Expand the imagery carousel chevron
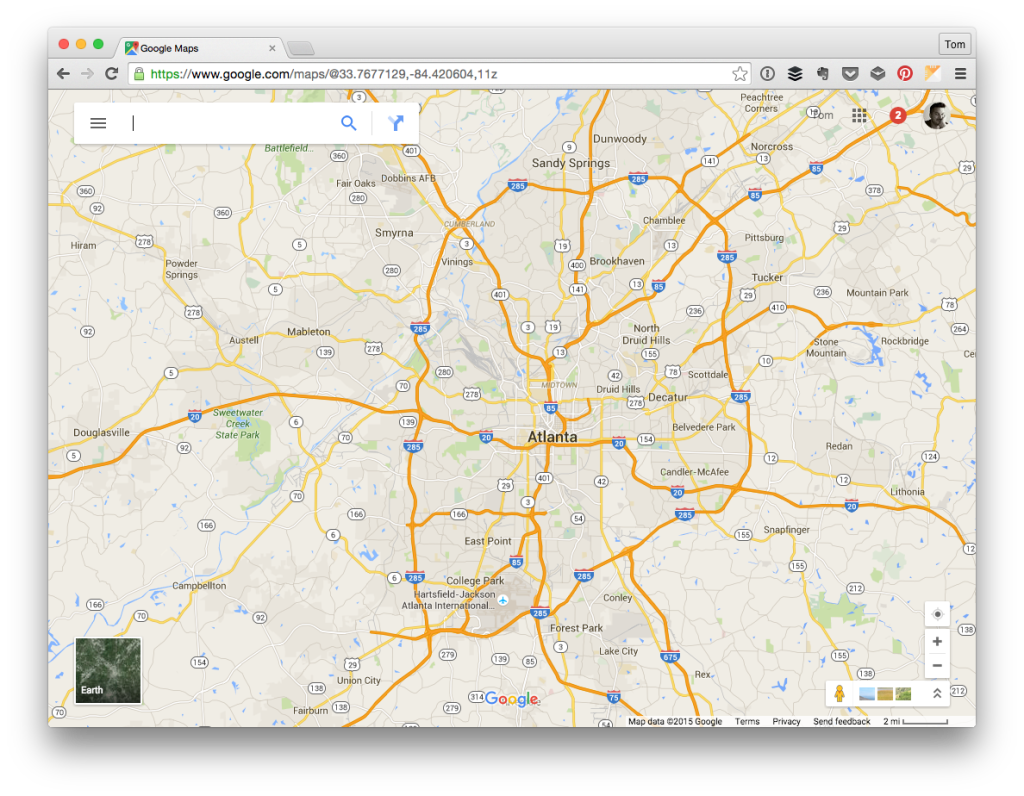 click(937, 692)
